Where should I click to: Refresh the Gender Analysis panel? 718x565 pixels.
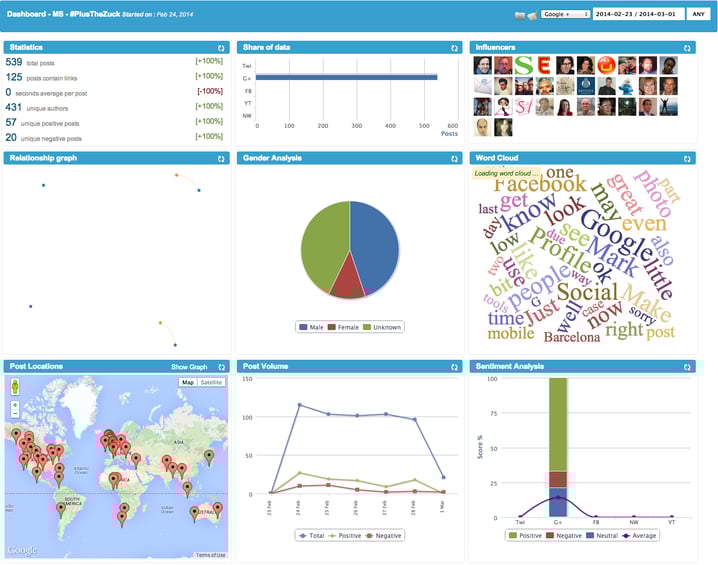pos(454,158)
